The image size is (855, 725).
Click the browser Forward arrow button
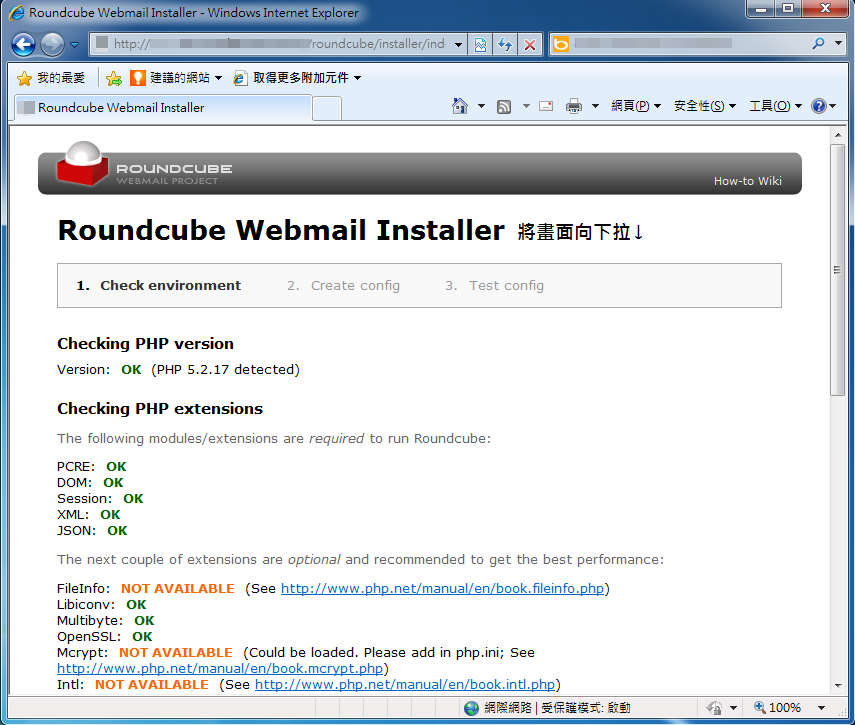point(52,45)
